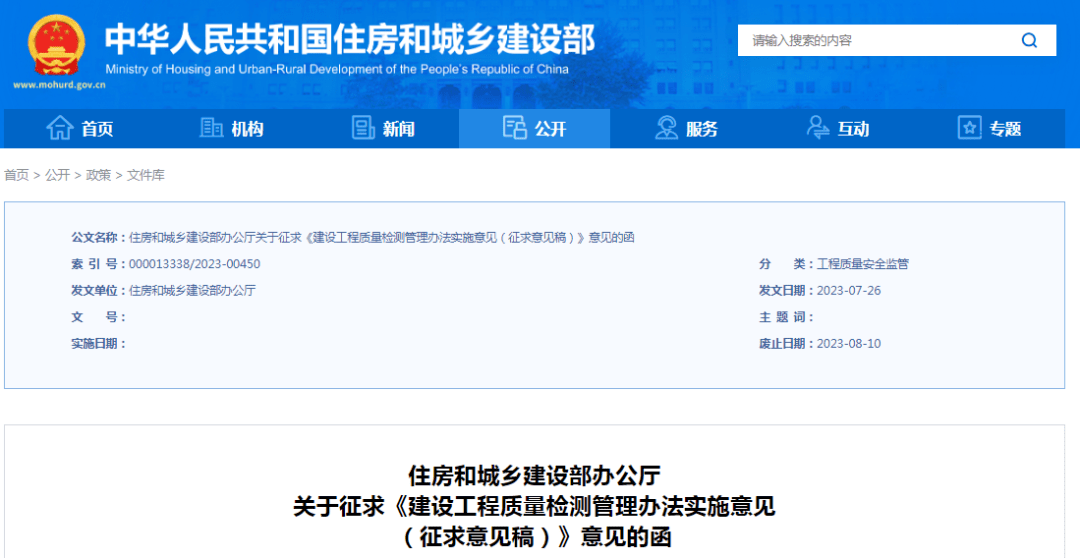Click the interaction icon beside 互动
The image size is (1080, 558).
point(818,128)
